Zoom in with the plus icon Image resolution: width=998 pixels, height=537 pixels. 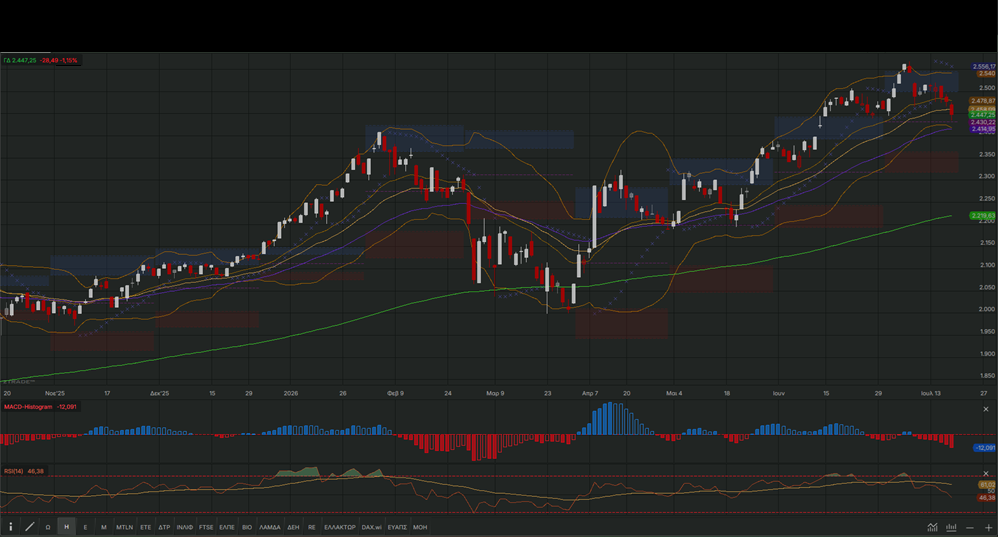pos(988,527)
